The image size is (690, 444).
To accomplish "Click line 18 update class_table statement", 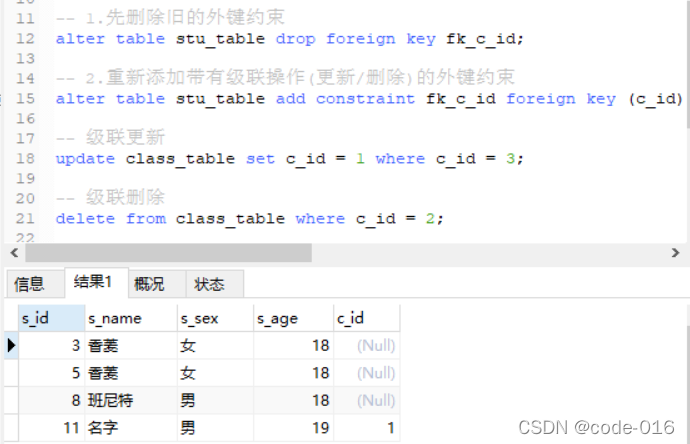I will (290, 158).
